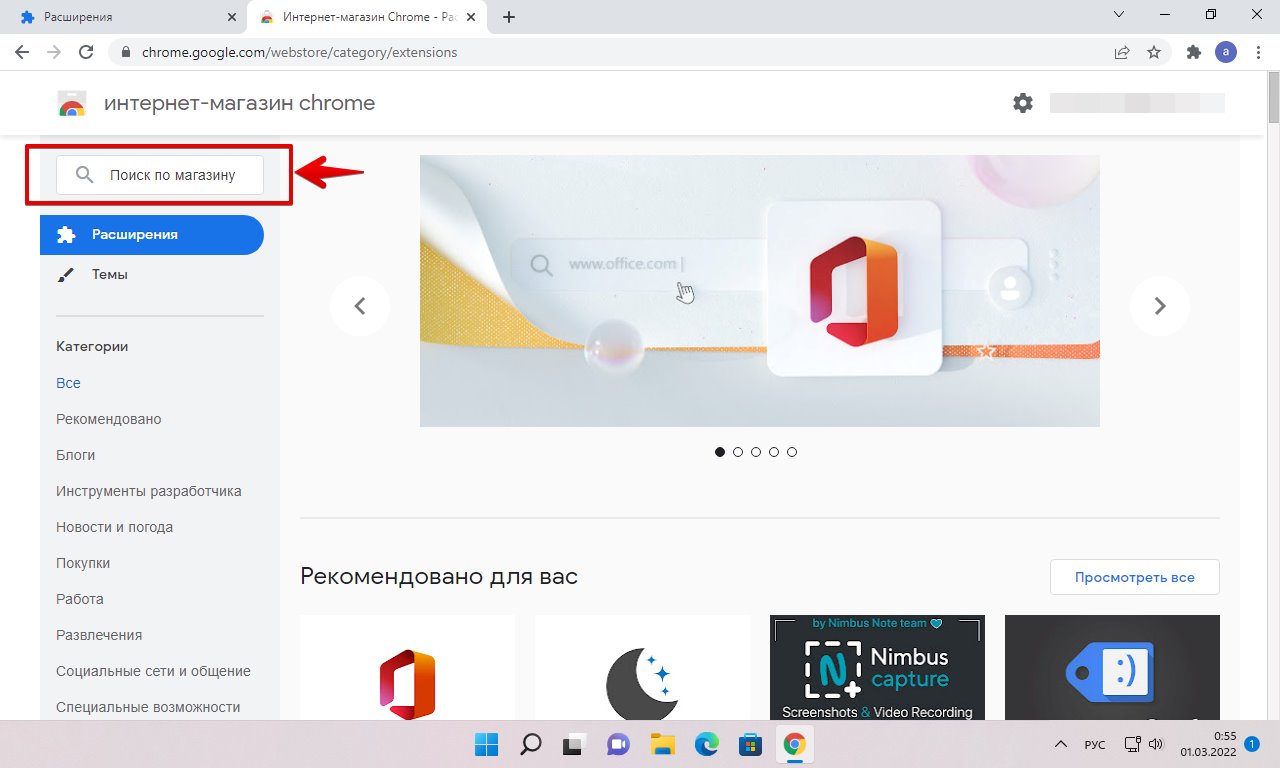Select the first carousel dot
Image resolution: width=1280 pixels, height=768 pixels.
click(720, 452)
